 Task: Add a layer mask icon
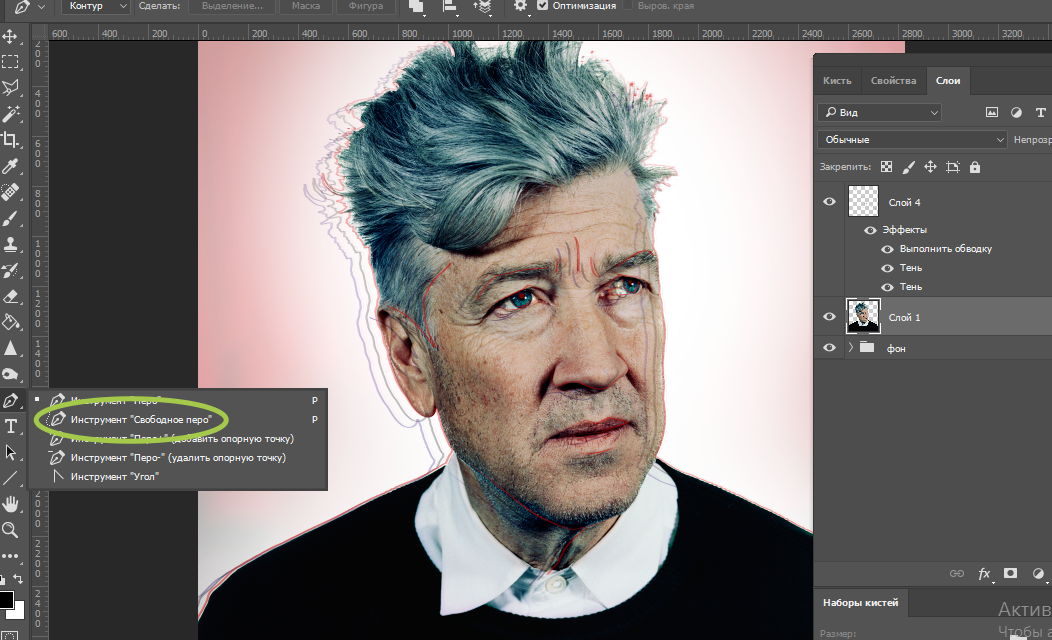tap(1010, 574)
